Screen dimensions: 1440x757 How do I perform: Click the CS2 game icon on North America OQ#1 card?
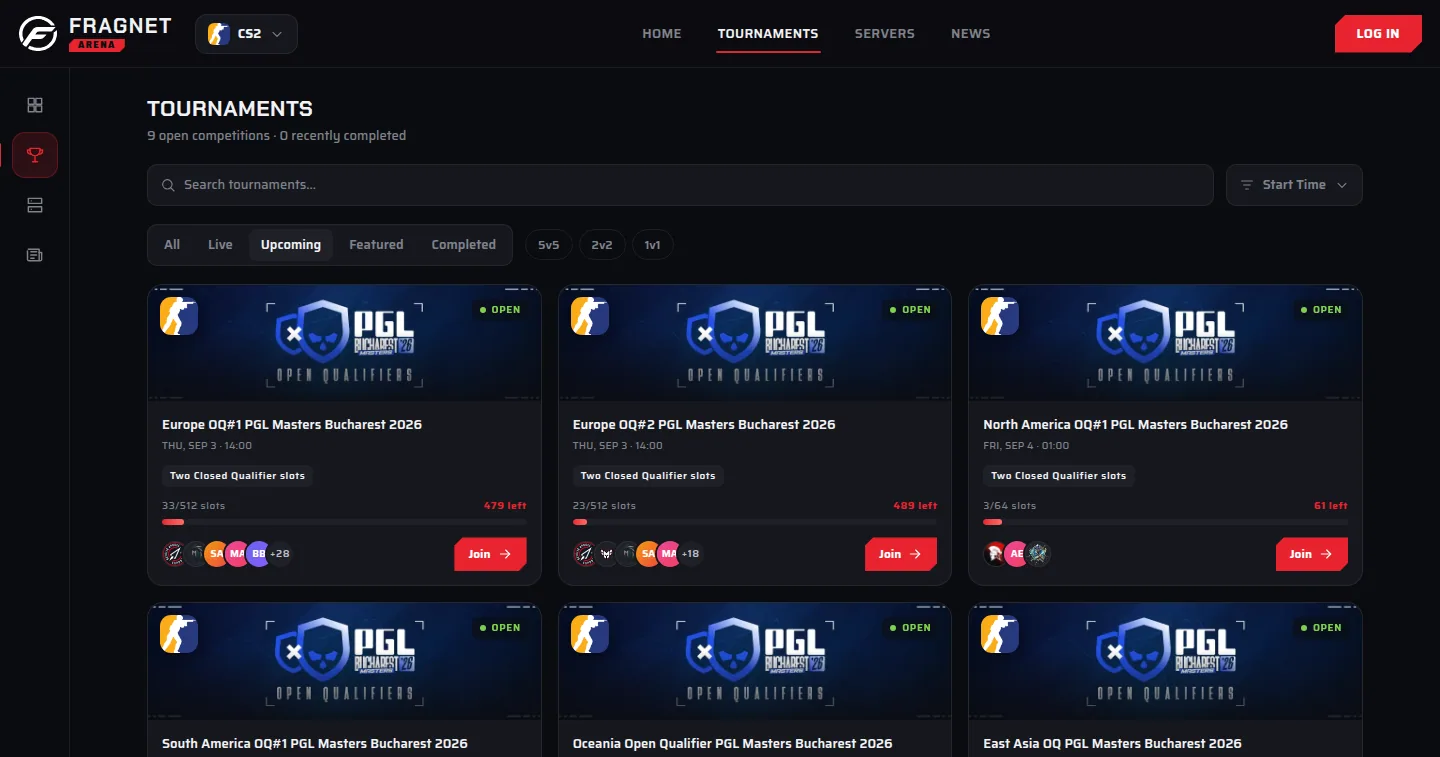(1000, 316)
